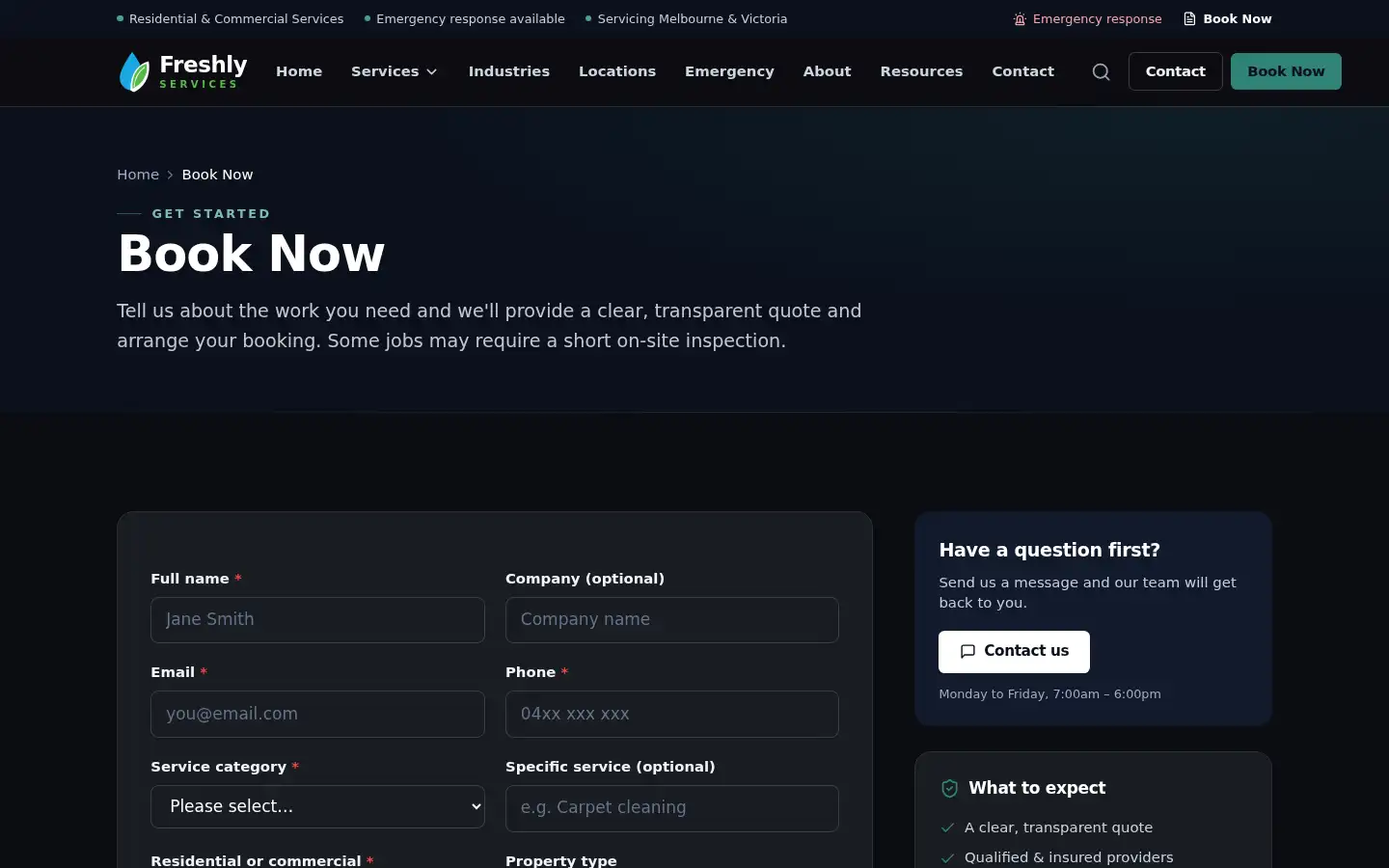
Task: Open the Locations nav item
Action: pos(617,71)
